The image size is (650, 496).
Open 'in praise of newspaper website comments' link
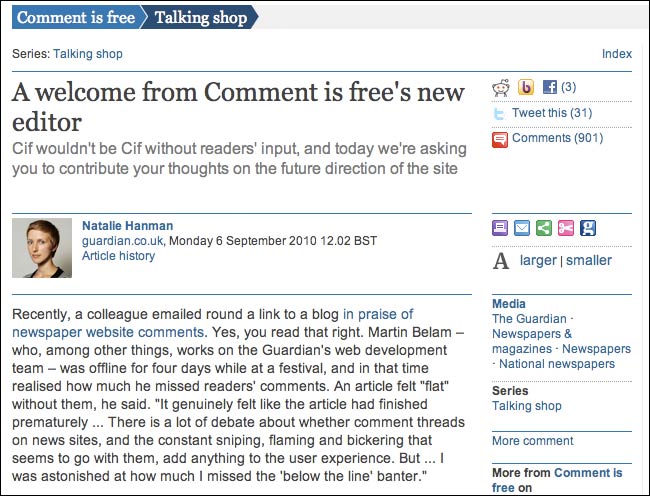coord(213,323)
